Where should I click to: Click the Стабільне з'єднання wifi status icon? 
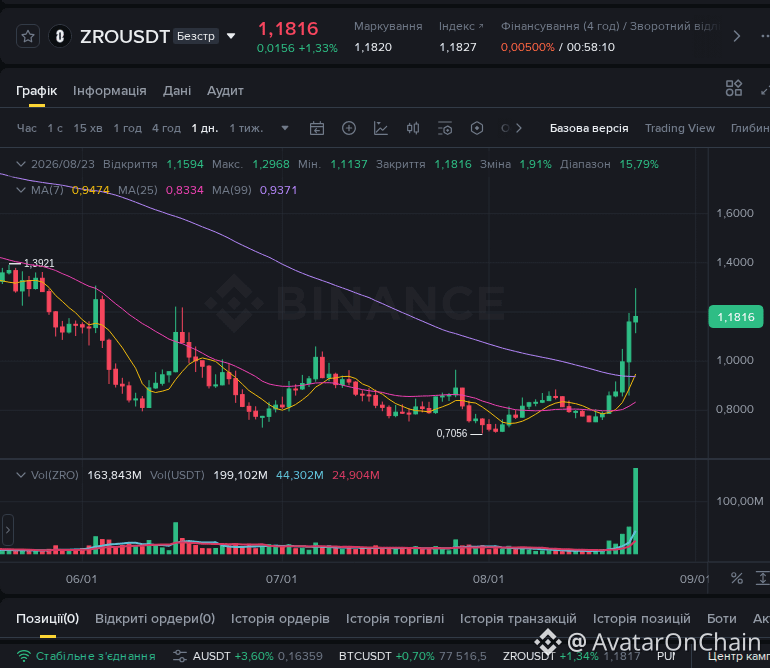click(23, 656)
